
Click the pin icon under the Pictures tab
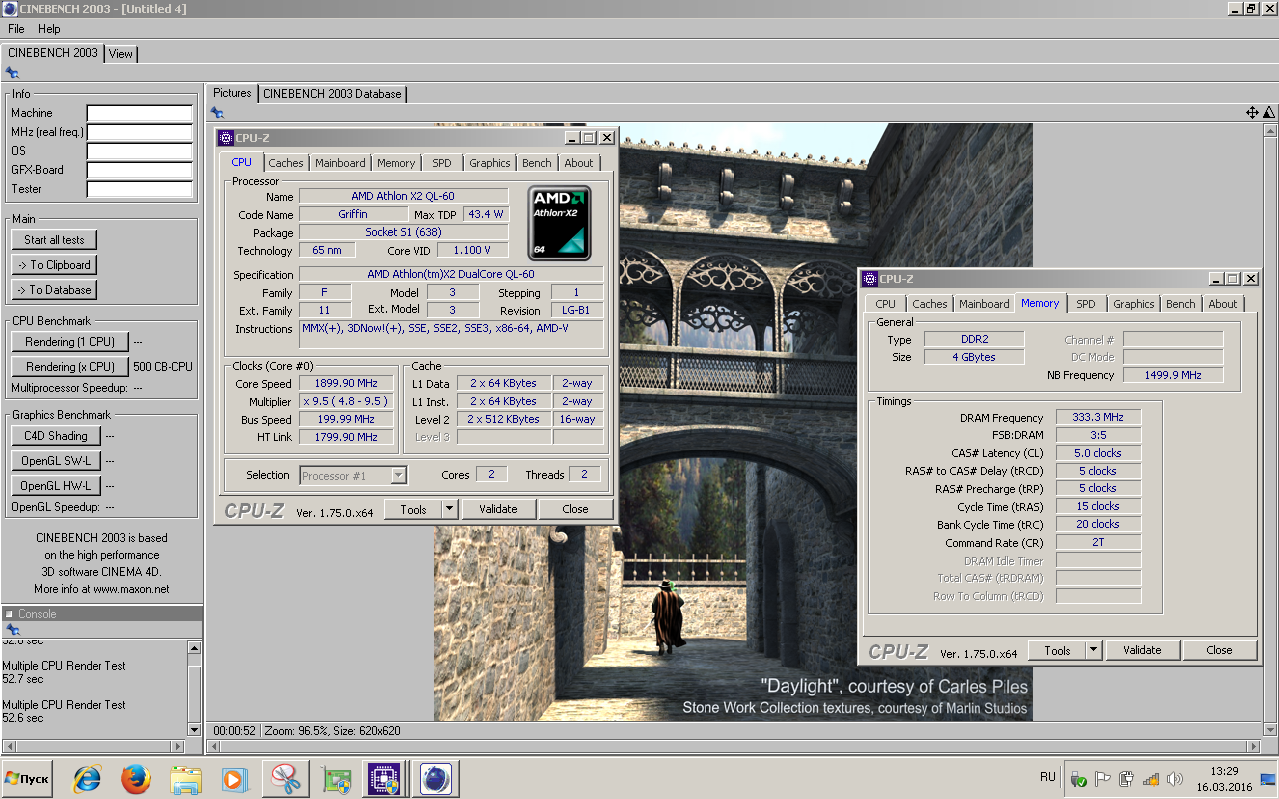click(217, 113)
